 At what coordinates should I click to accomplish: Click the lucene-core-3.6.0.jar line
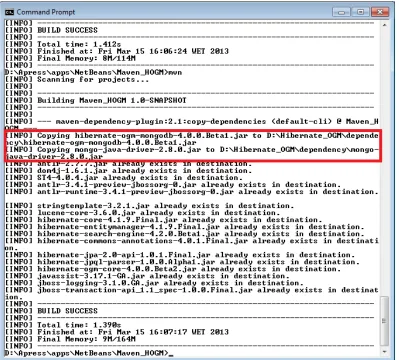click(x=143, y=213)
